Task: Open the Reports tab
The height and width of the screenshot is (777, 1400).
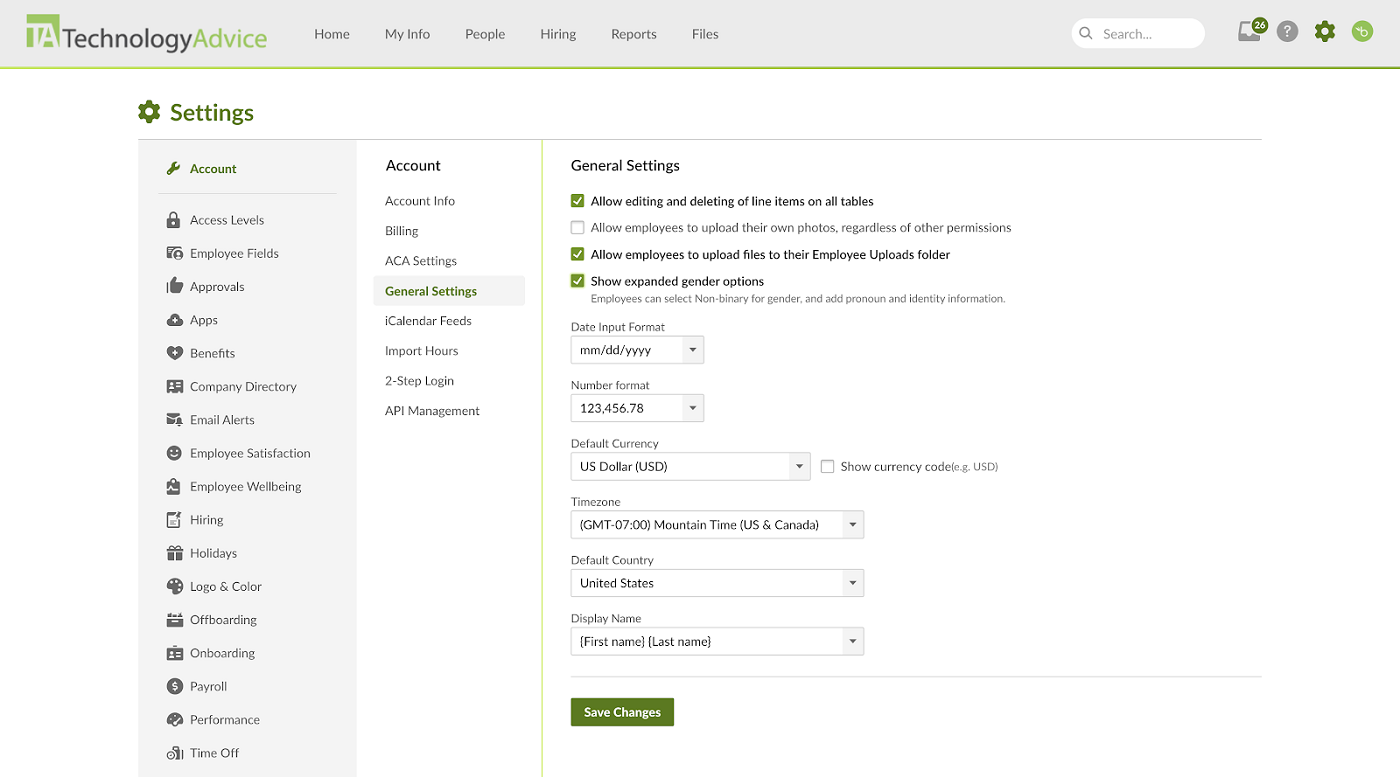Action: [x=634, y=34]
